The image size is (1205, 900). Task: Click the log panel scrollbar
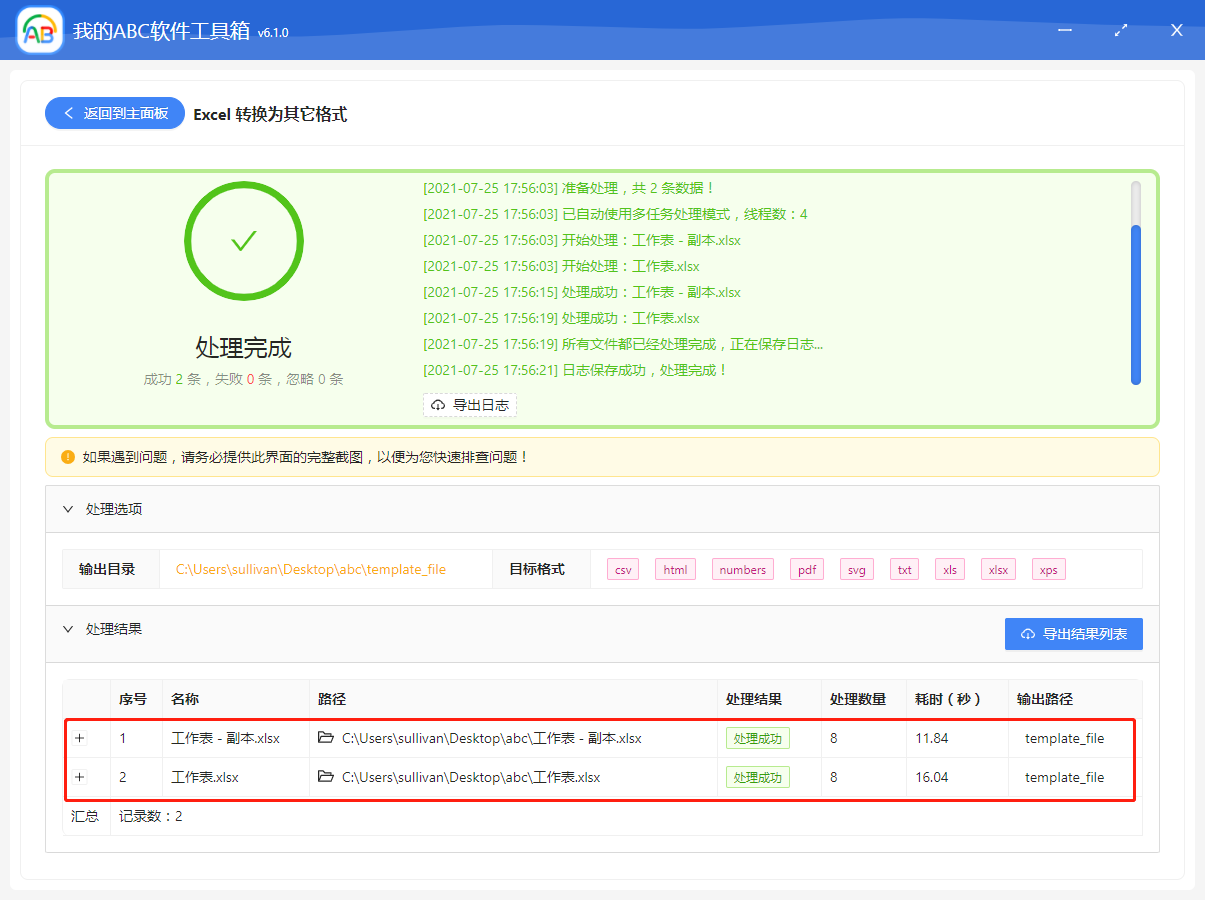(1136, 300)
